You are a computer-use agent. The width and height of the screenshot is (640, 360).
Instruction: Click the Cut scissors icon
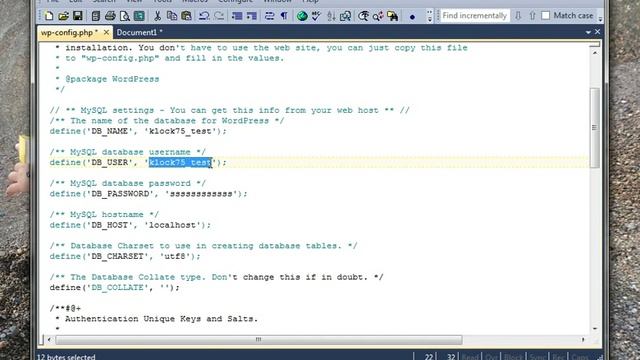(158, 16)
